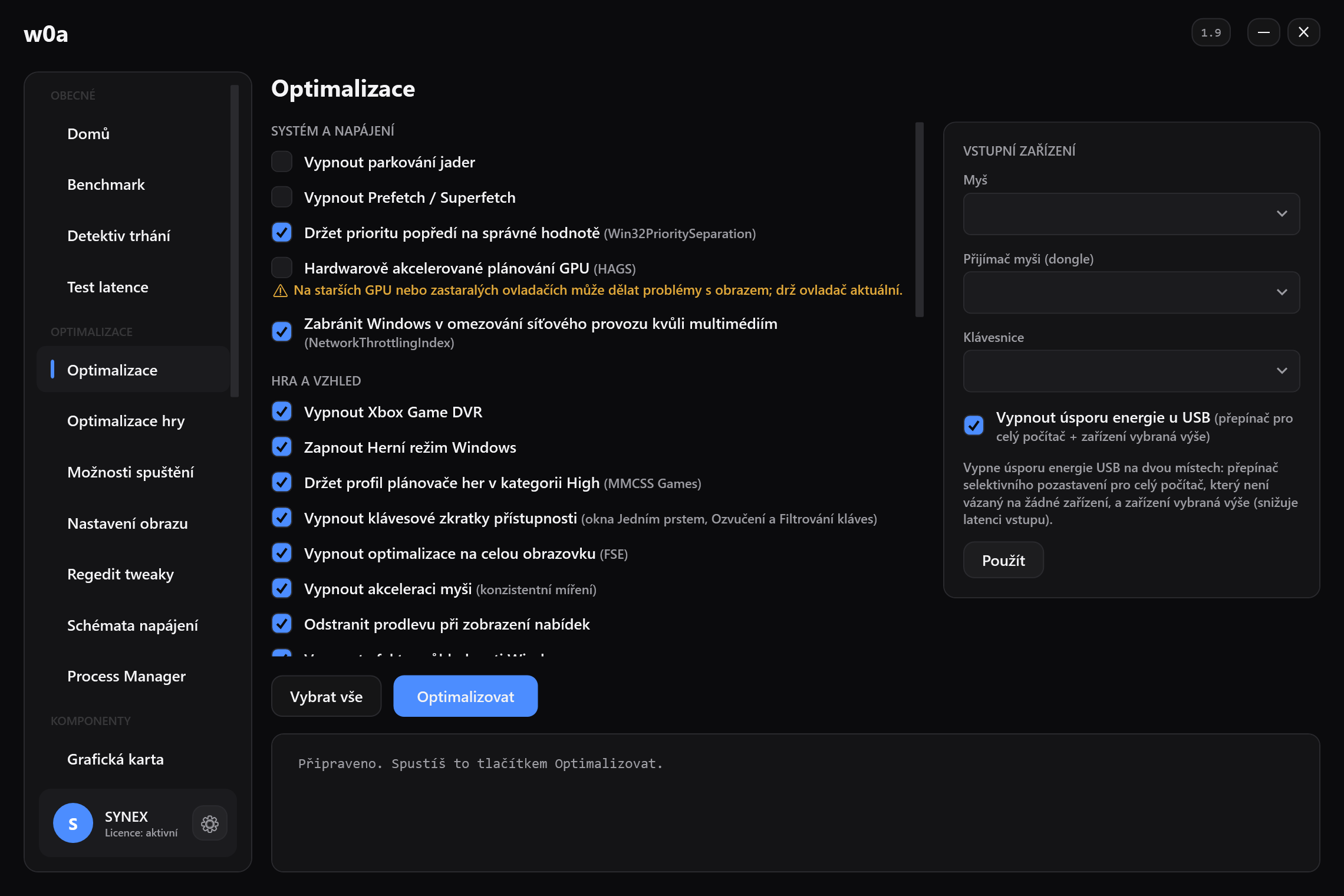The width and height of the screenshot is (1344, 896).
Task: Click the sidebar scrollbar thumb
Action: [x=235, y=241]
